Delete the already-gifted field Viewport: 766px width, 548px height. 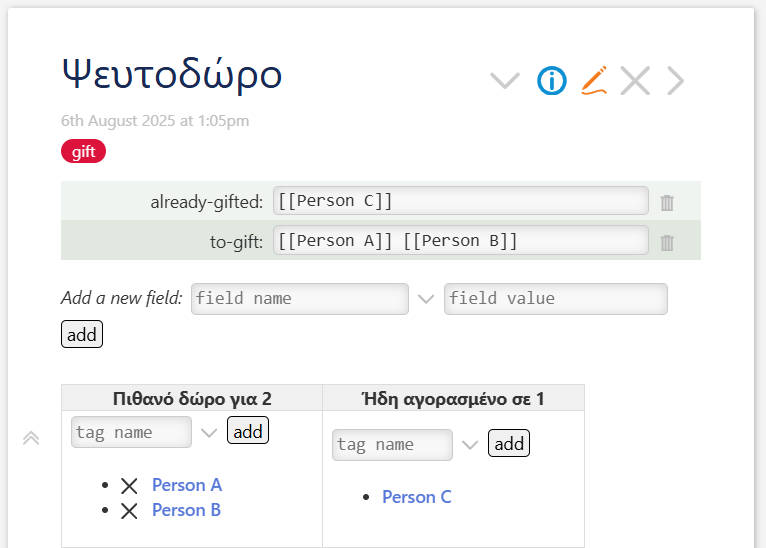coord(667,202)
